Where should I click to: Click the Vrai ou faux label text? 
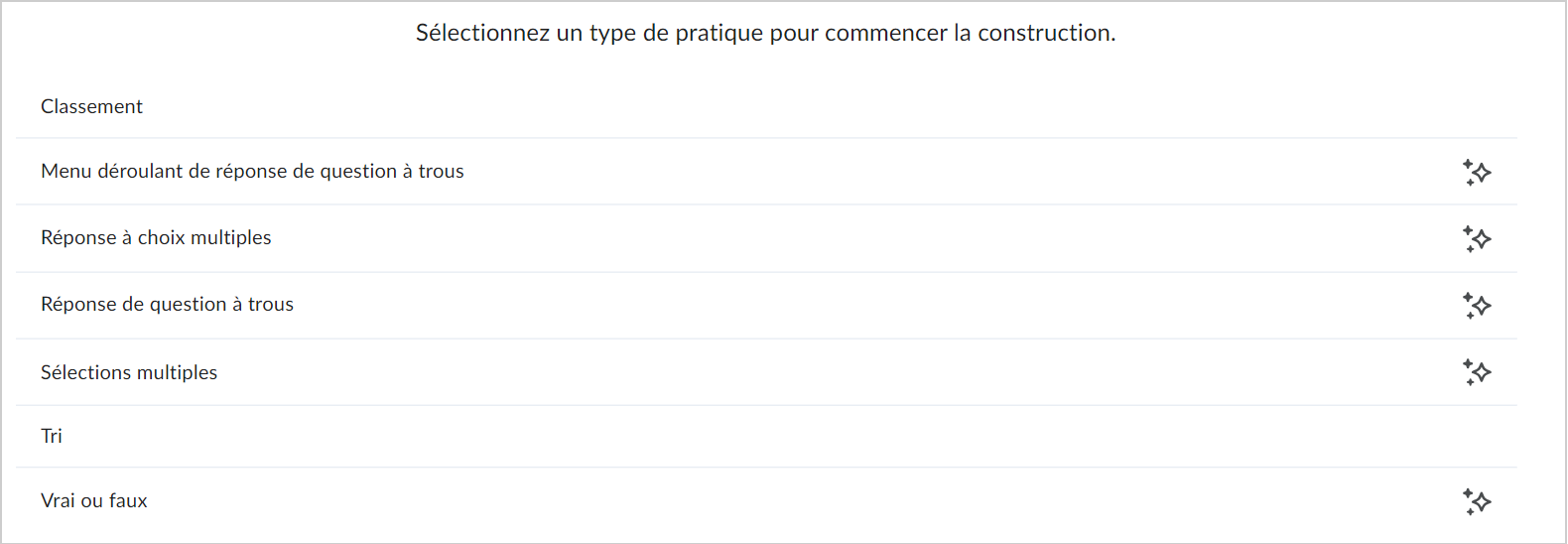click(x=94, y=500)
